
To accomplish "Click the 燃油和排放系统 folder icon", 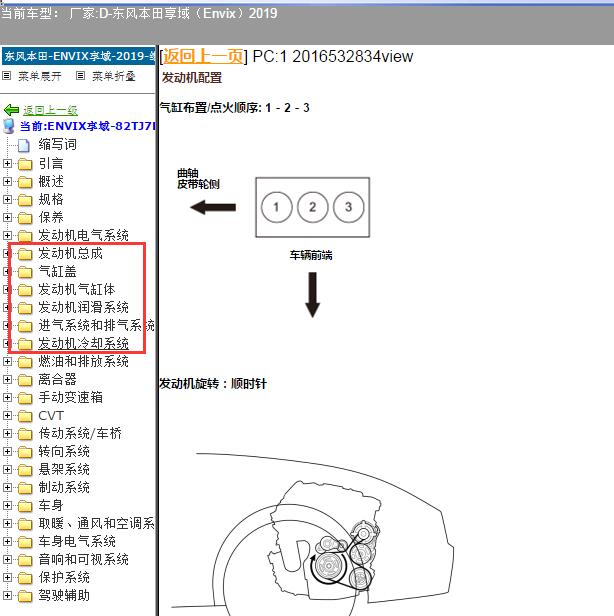I will click(x=25, y=362).
